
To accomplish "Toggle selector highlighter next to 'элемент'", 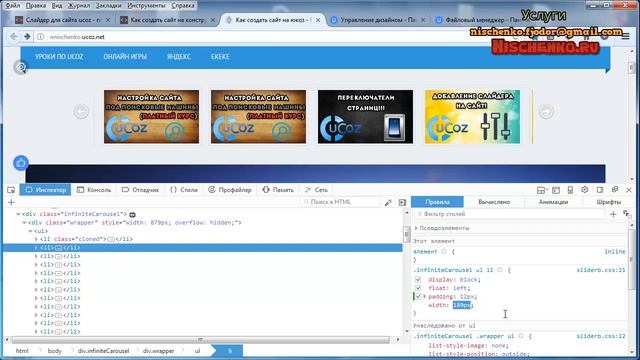I will (x=444, y=251).
